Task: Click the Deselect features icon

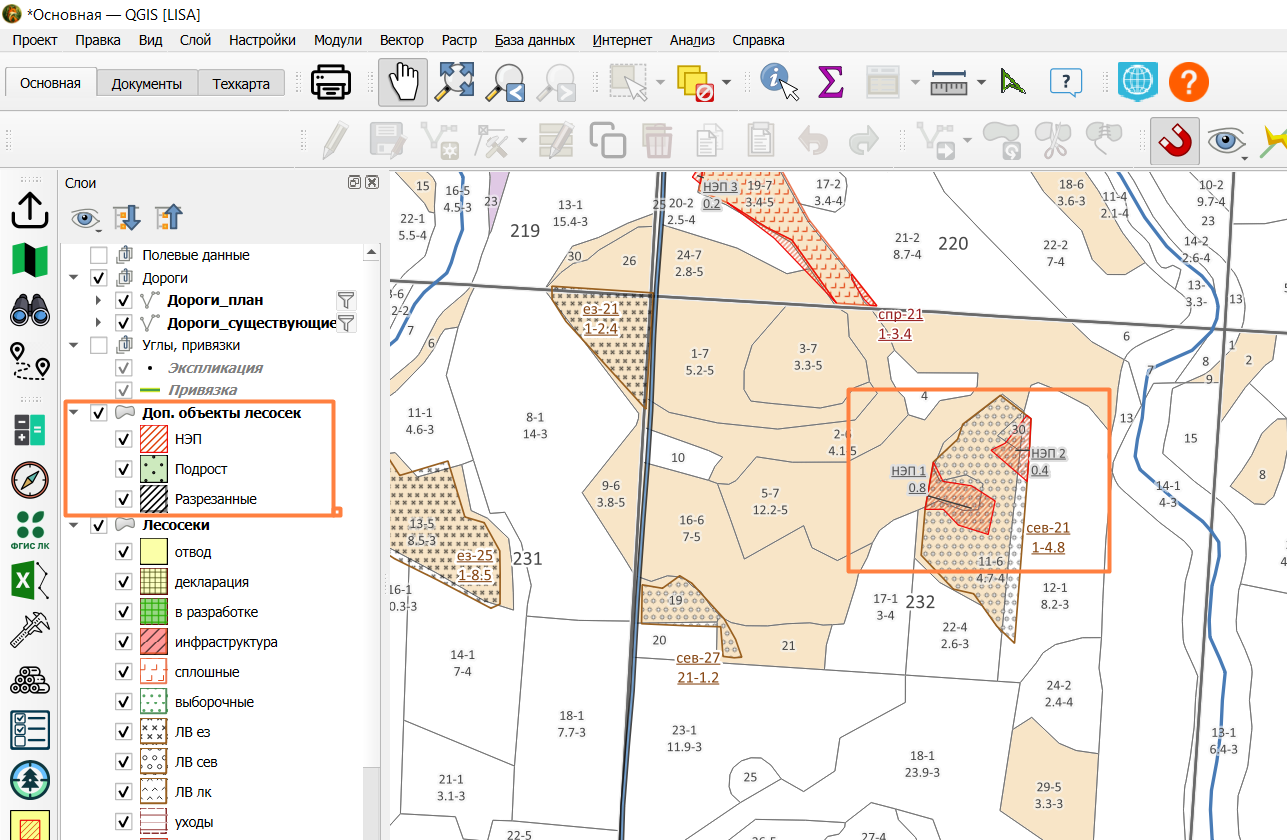Action: point(696,82)
